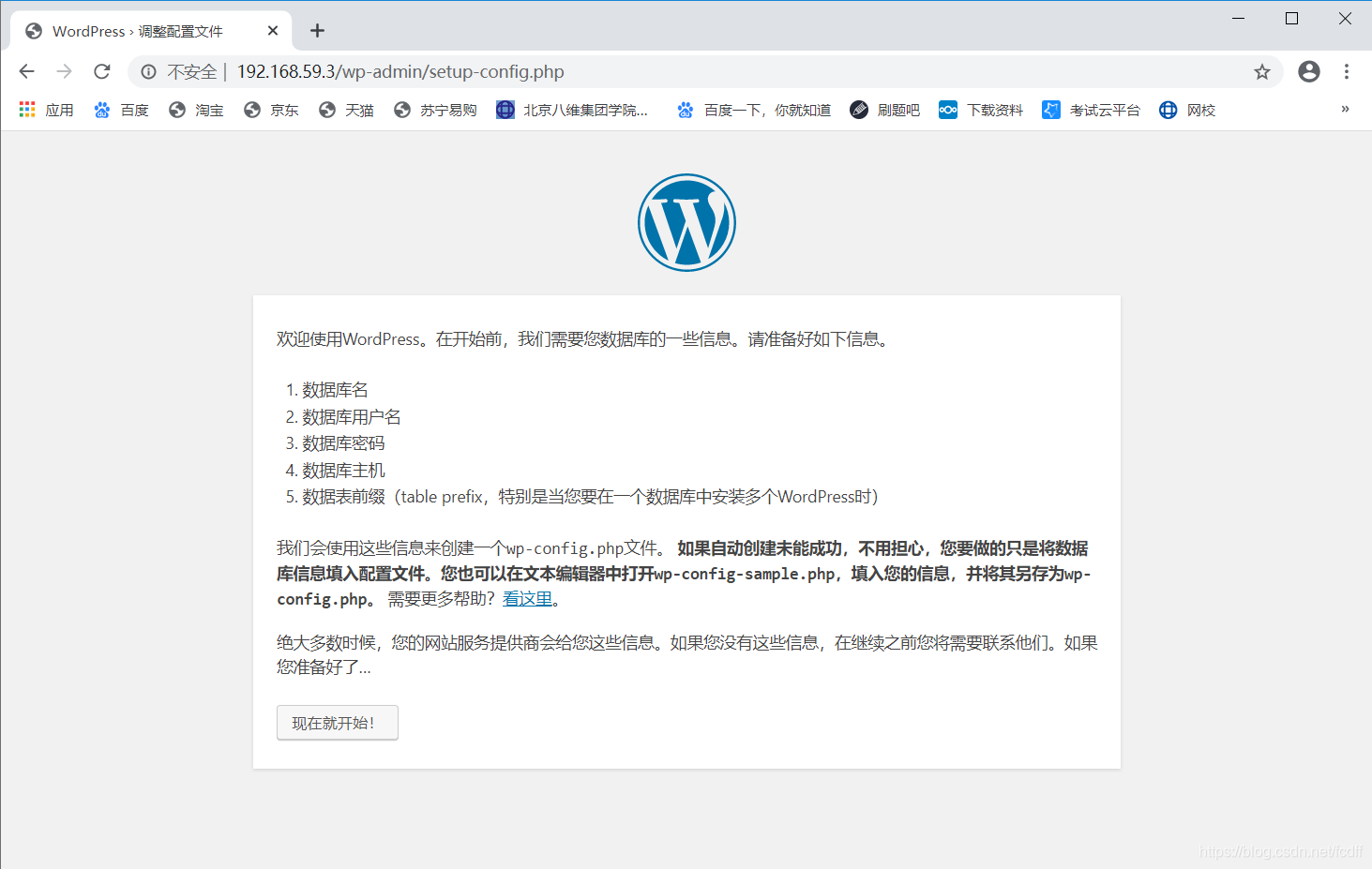
Task: Bookmark this page with the star icon
Action: click(1262, 72)
